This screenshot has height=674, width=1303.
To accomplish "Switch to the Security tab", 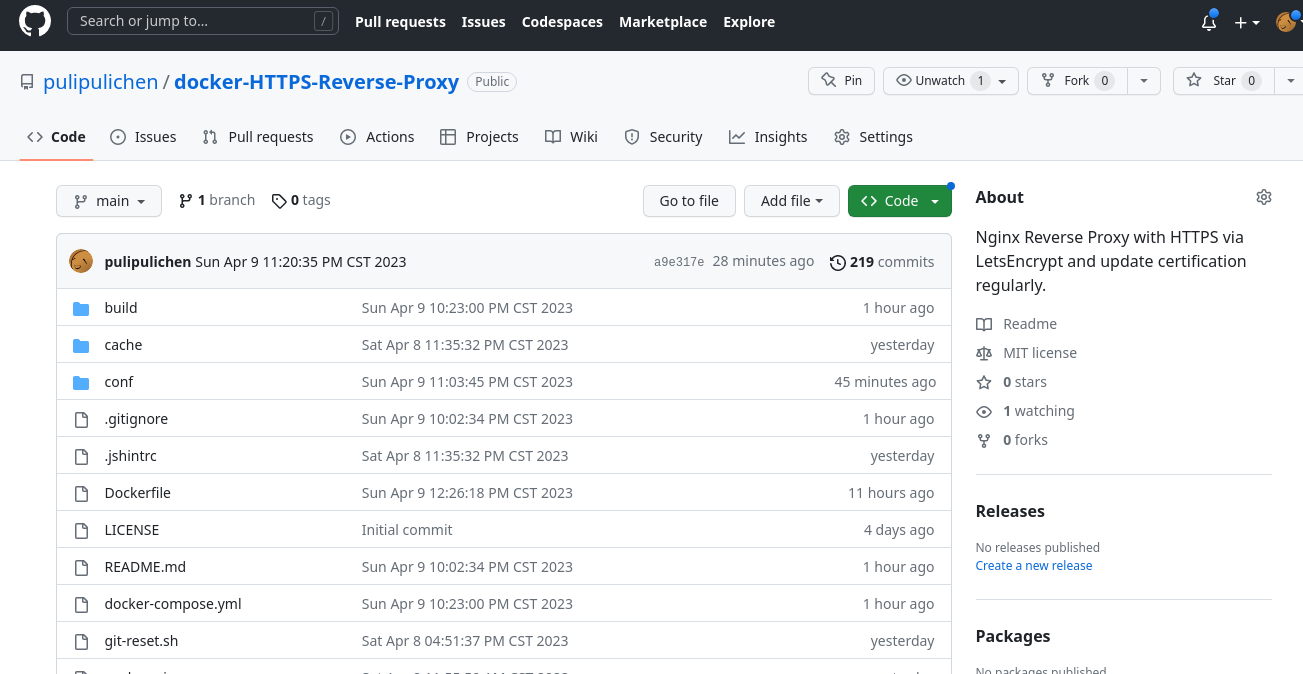I will pyautogui.click(x=663, y=137).
